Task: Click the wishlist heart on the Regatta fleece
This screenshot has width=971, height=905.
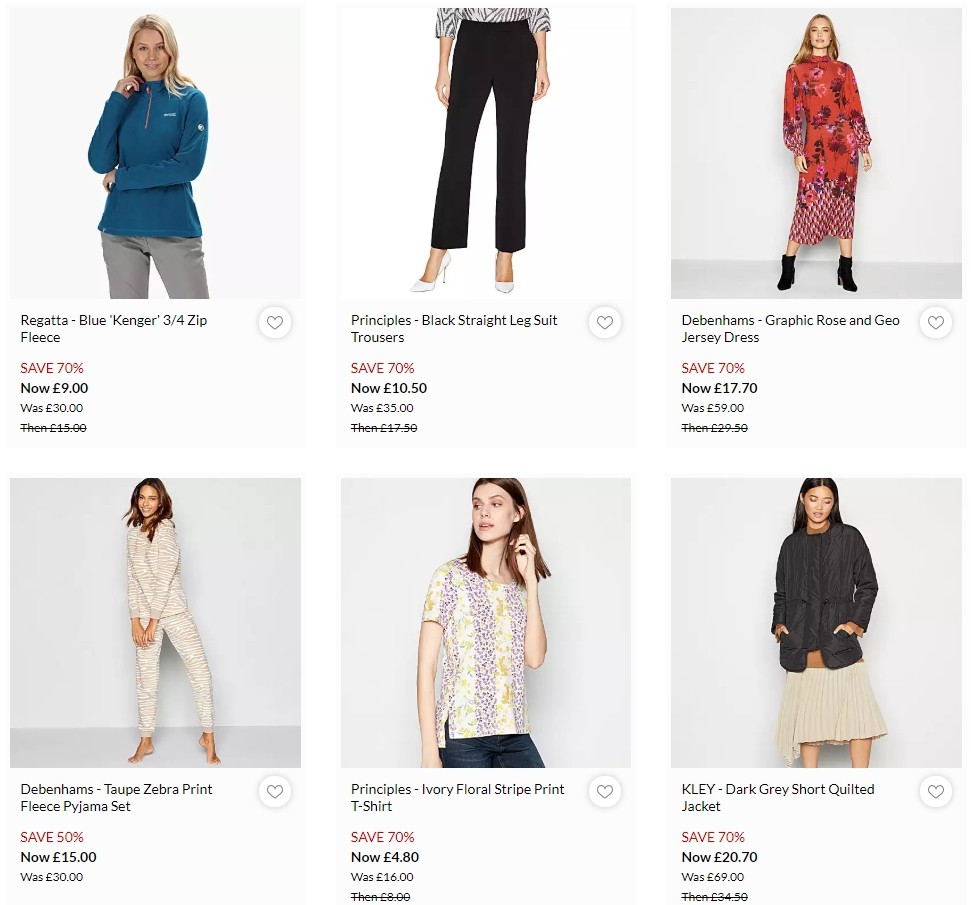Action: tap(275, 323)
